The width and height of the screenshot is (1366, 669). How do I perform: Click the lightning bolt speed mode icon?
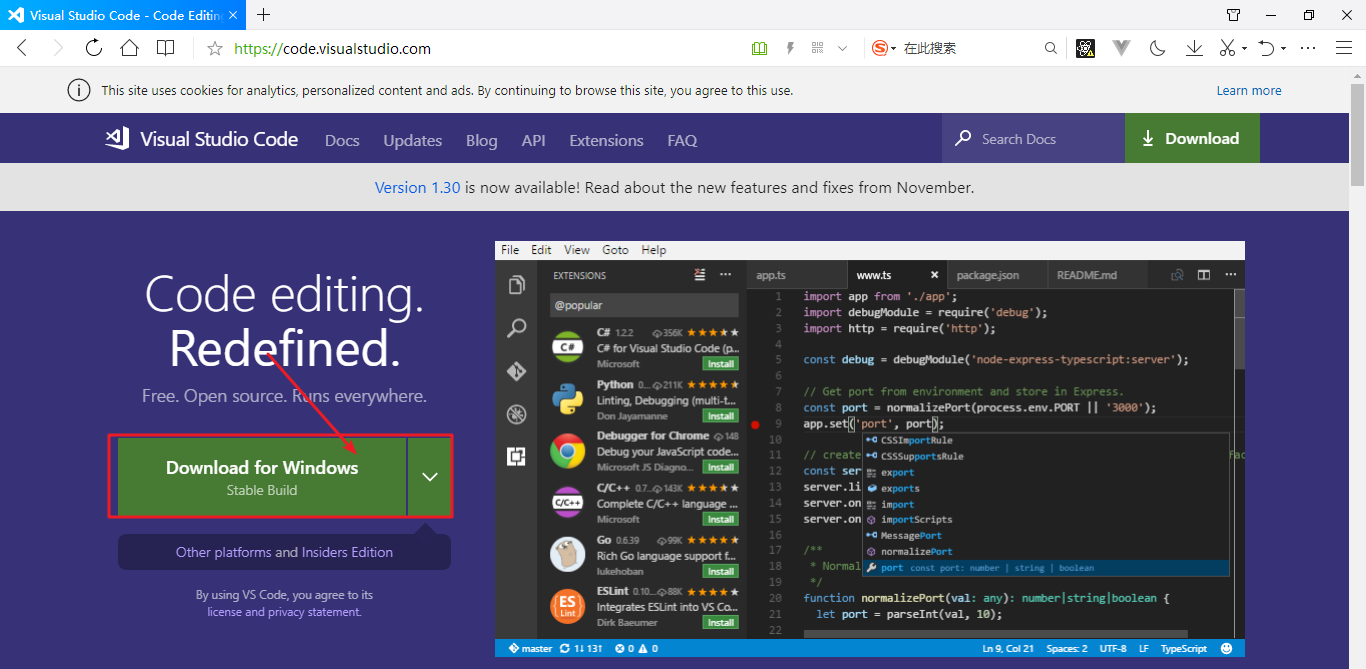tap(790, 48)
